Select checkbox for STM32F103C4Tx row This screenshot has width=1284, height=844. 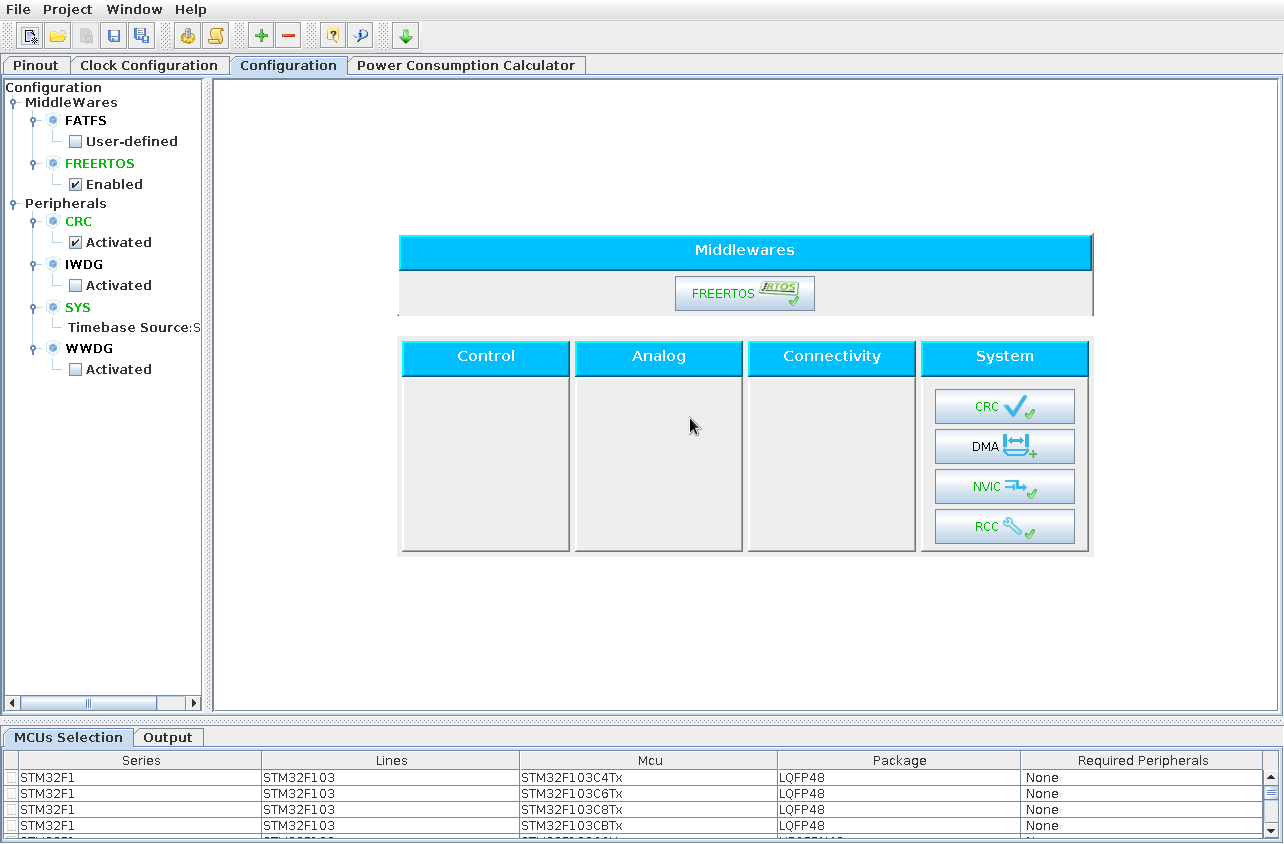coord(11,777)
